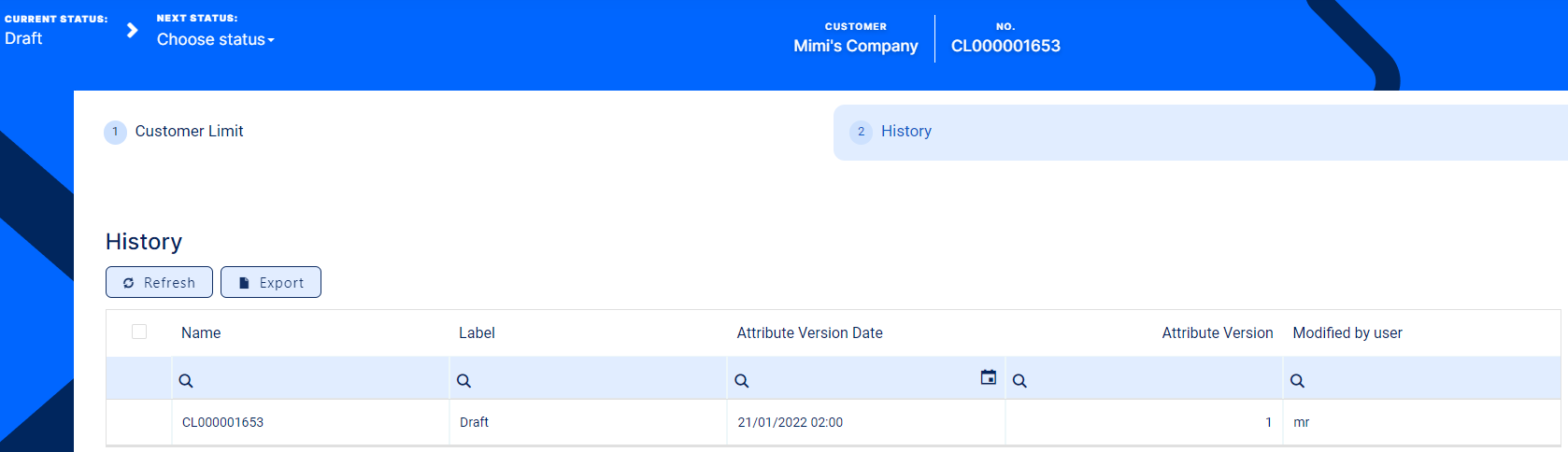1568x452 pixels.
Task: Click the search icon in Name filter
Action: tap(186, 381)
